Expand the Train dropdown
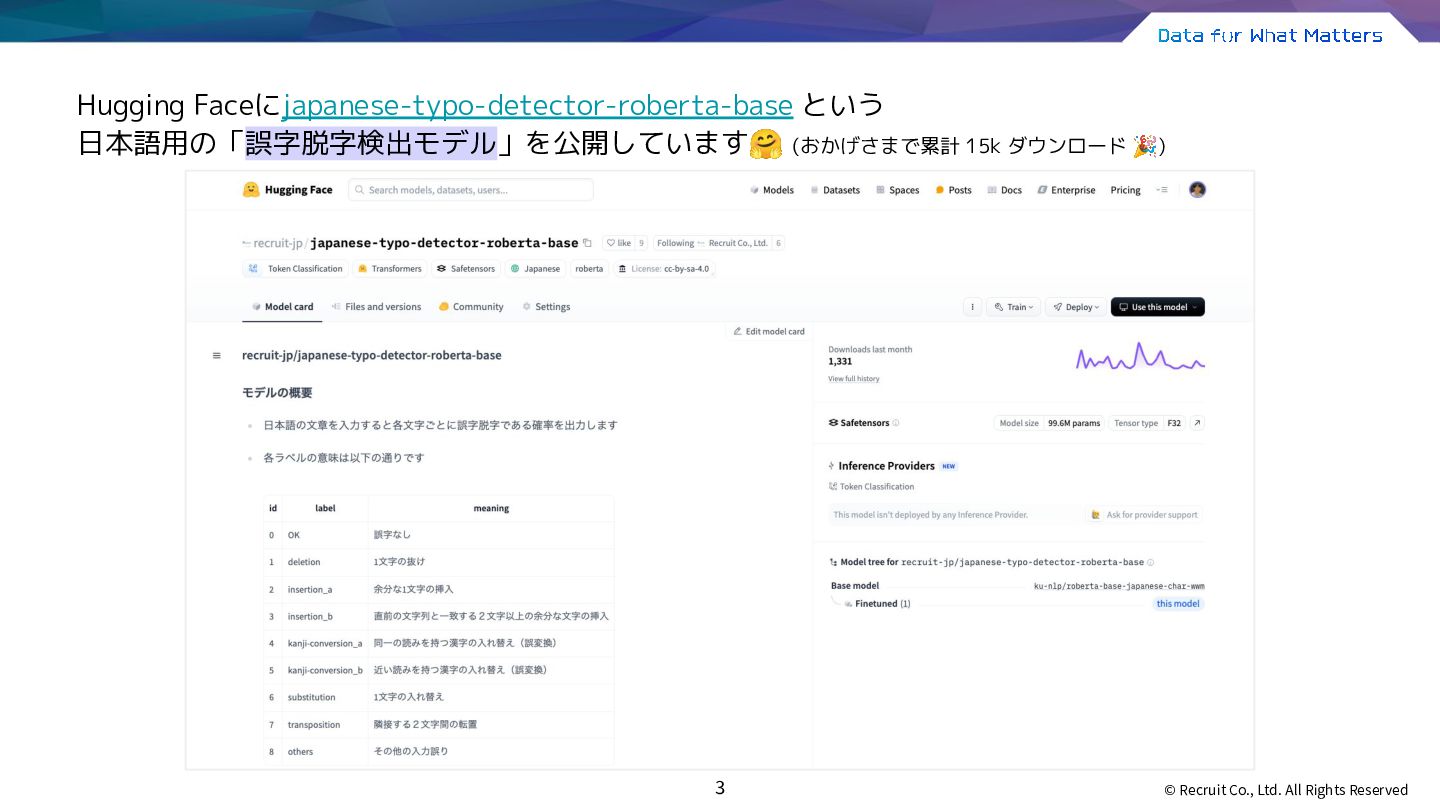Image resolution: width=1440 pixels, height=810 pixels. pyautogui.click(x=1013, y=307)
